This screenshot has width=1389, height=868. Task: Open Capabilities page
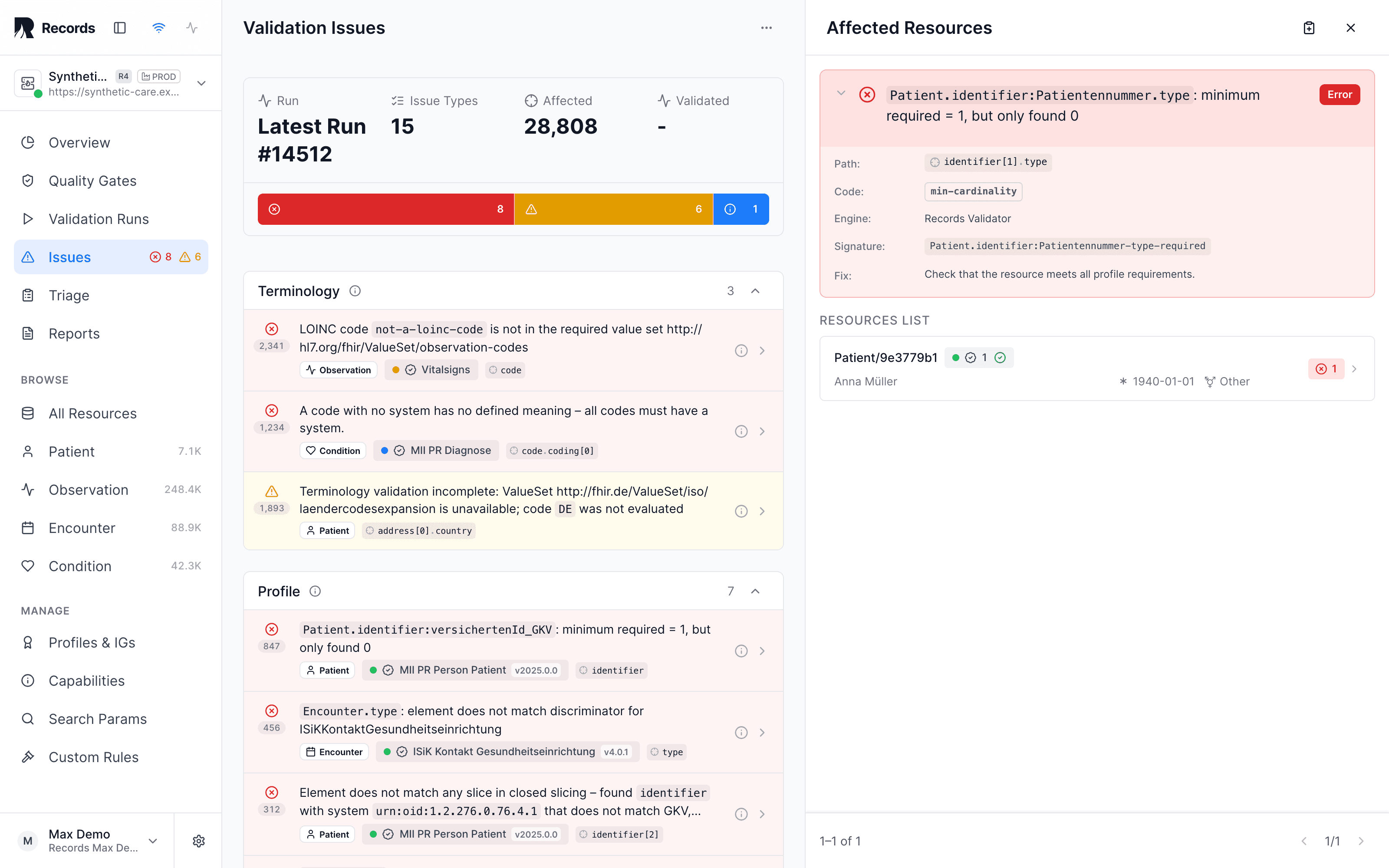[112, 681]
